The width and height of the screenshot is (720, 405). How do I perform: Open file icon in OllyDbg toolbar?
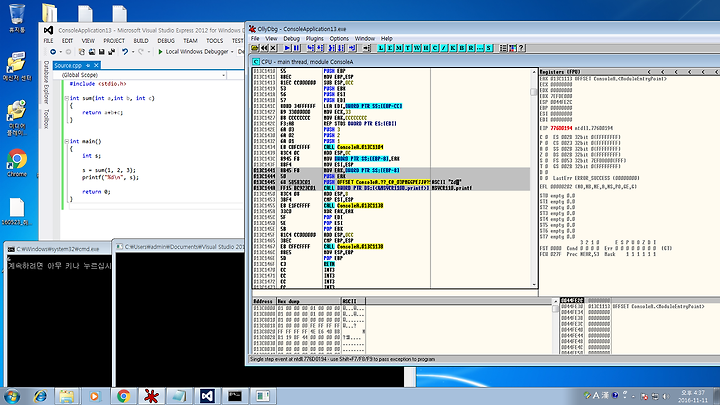(255, 48)
